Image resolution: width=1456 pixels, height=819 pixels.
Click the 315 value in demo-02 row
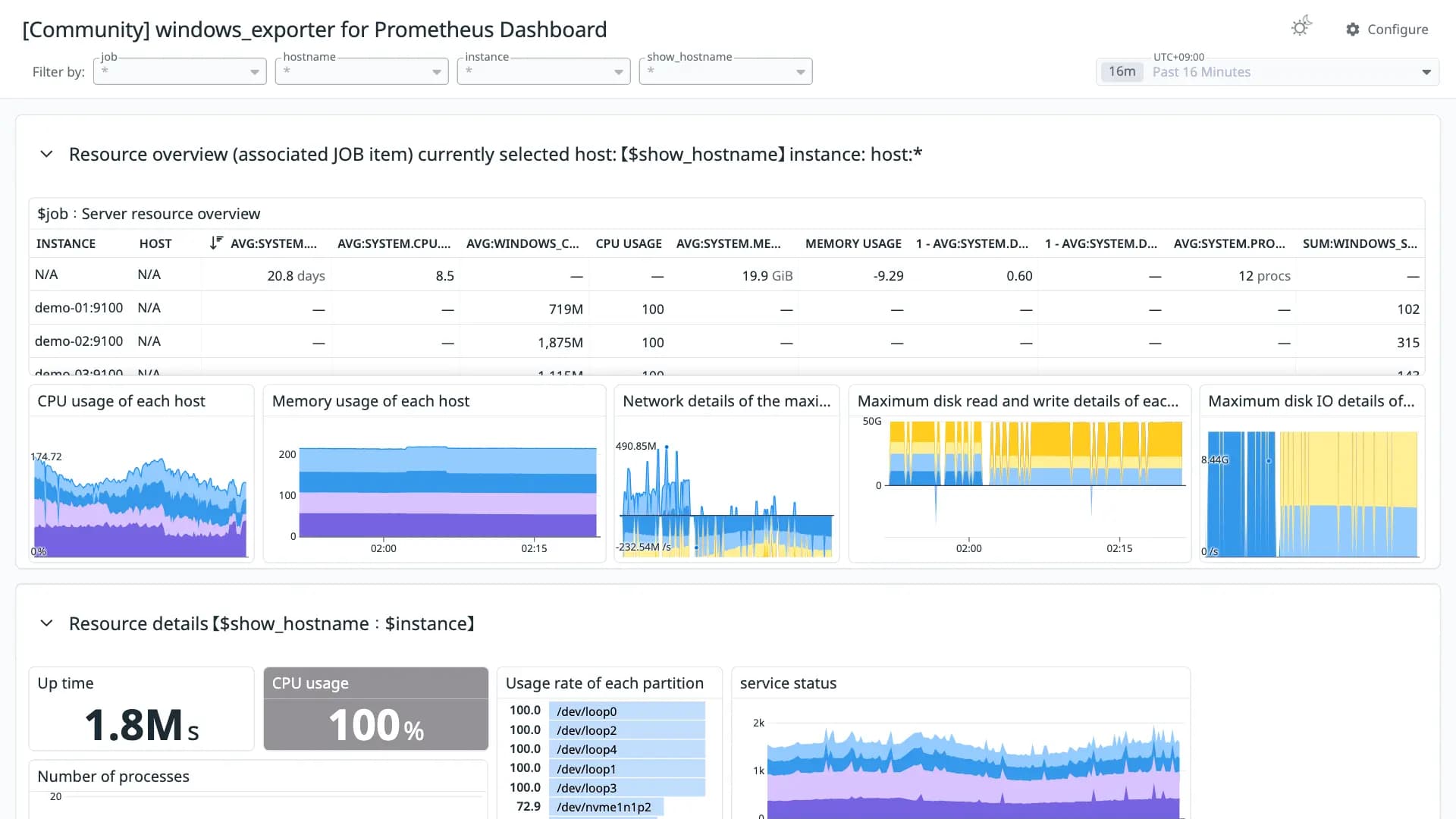pyautogui.click(x=1408, y=343)
